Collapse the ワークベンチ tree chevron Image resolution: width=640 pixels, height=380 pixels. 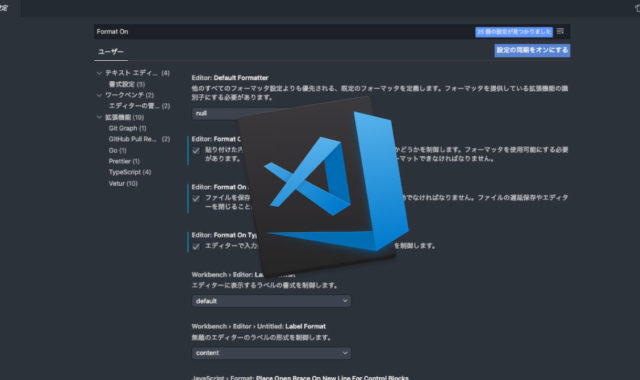pos(99,95)
